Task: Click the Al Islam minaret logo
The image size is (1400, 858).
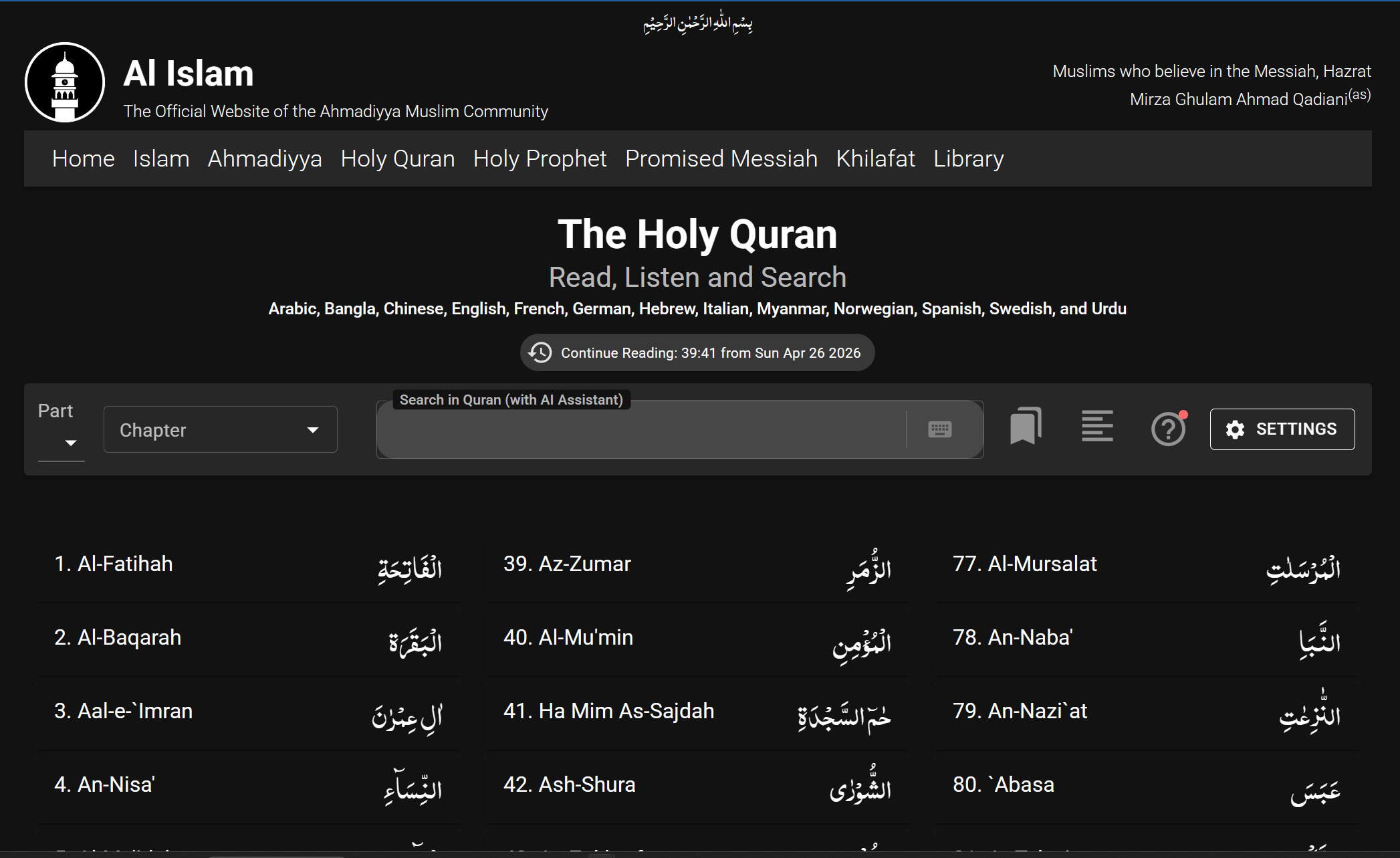Action: [65, 82]
